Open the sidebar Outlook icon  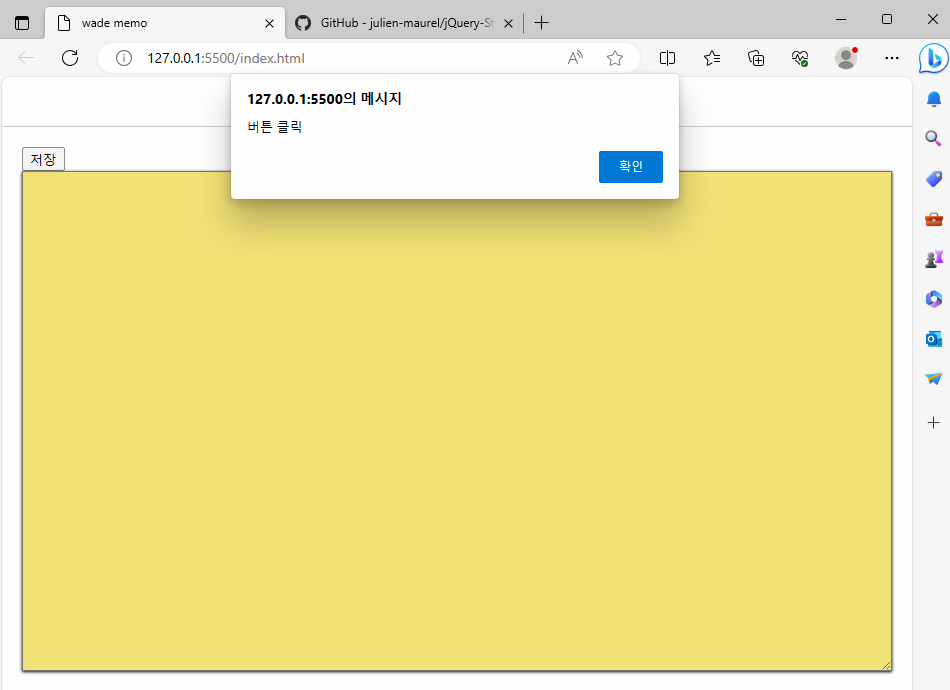point(934,339)
